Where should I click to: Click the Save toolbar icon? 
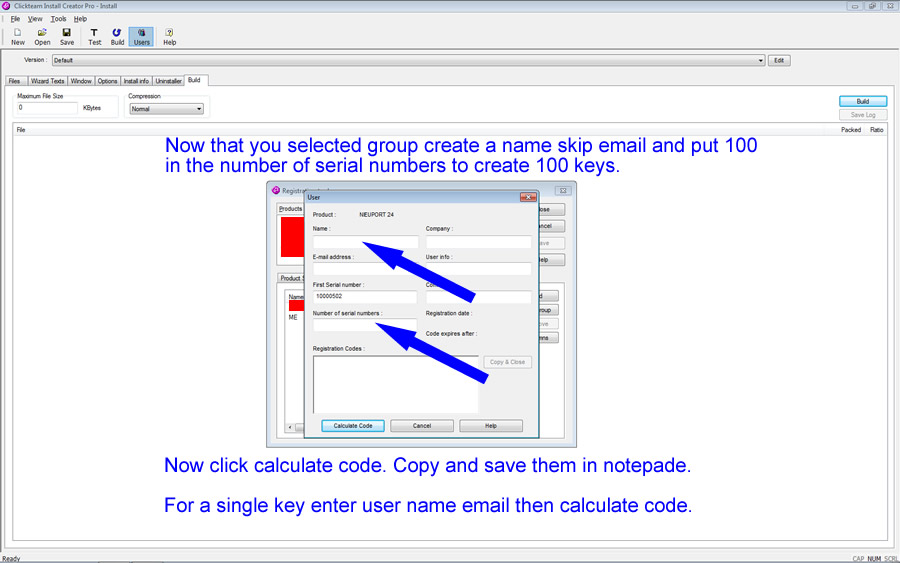(67, 36)
